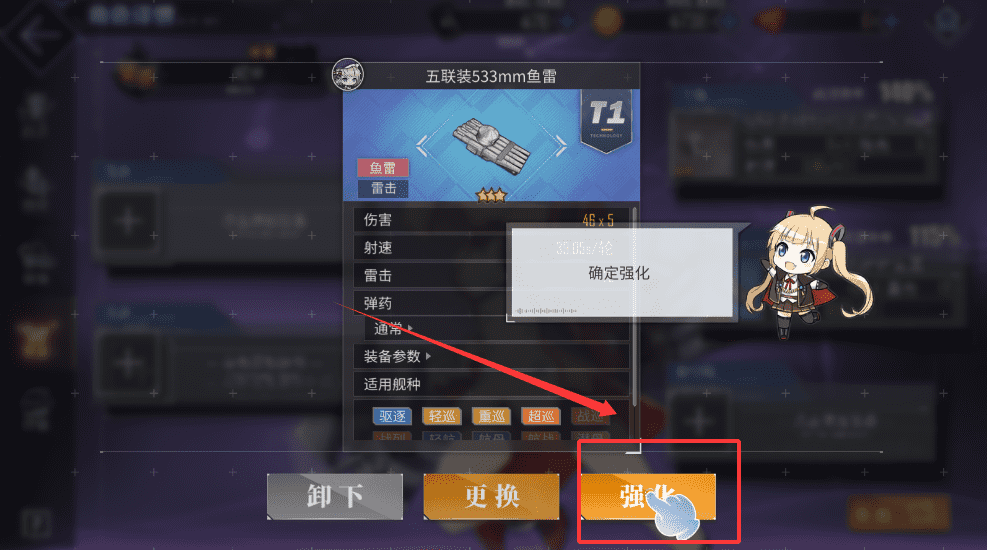The image size is (987, 550).
Task: Click the 重巡 ship type tag
Action: [492, 416]
